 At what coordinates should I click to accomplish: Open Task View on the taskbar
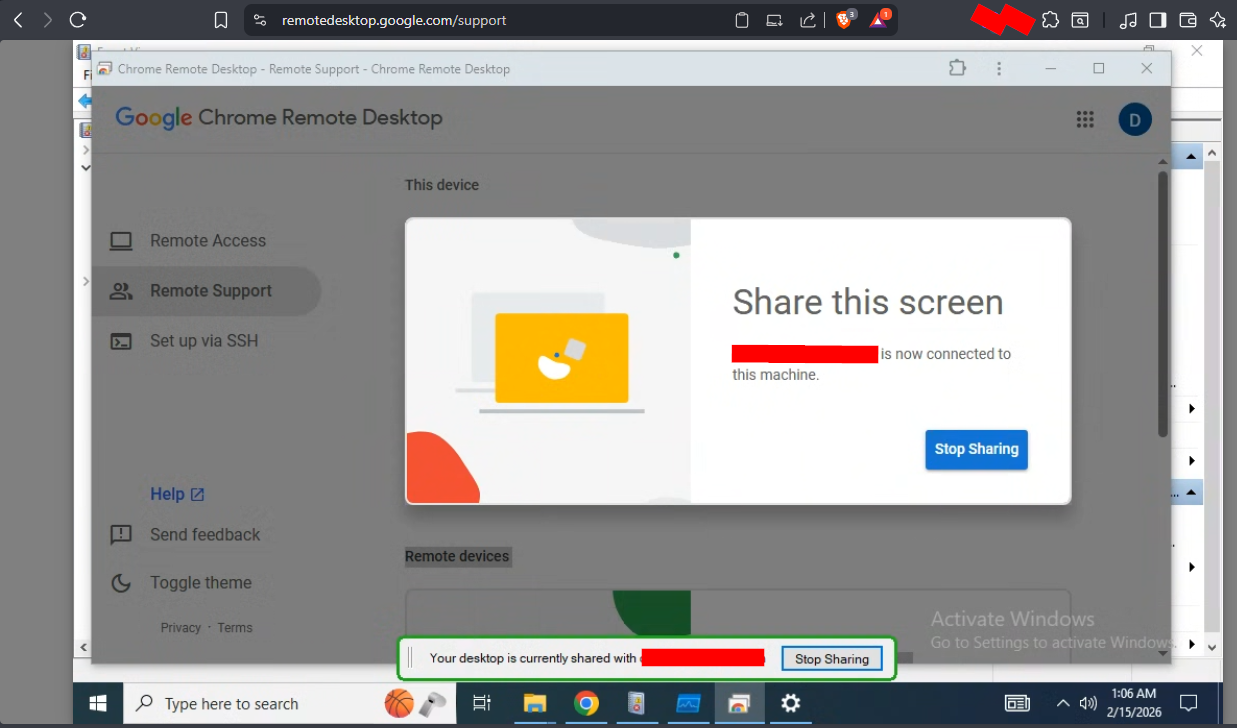point(482,704)
